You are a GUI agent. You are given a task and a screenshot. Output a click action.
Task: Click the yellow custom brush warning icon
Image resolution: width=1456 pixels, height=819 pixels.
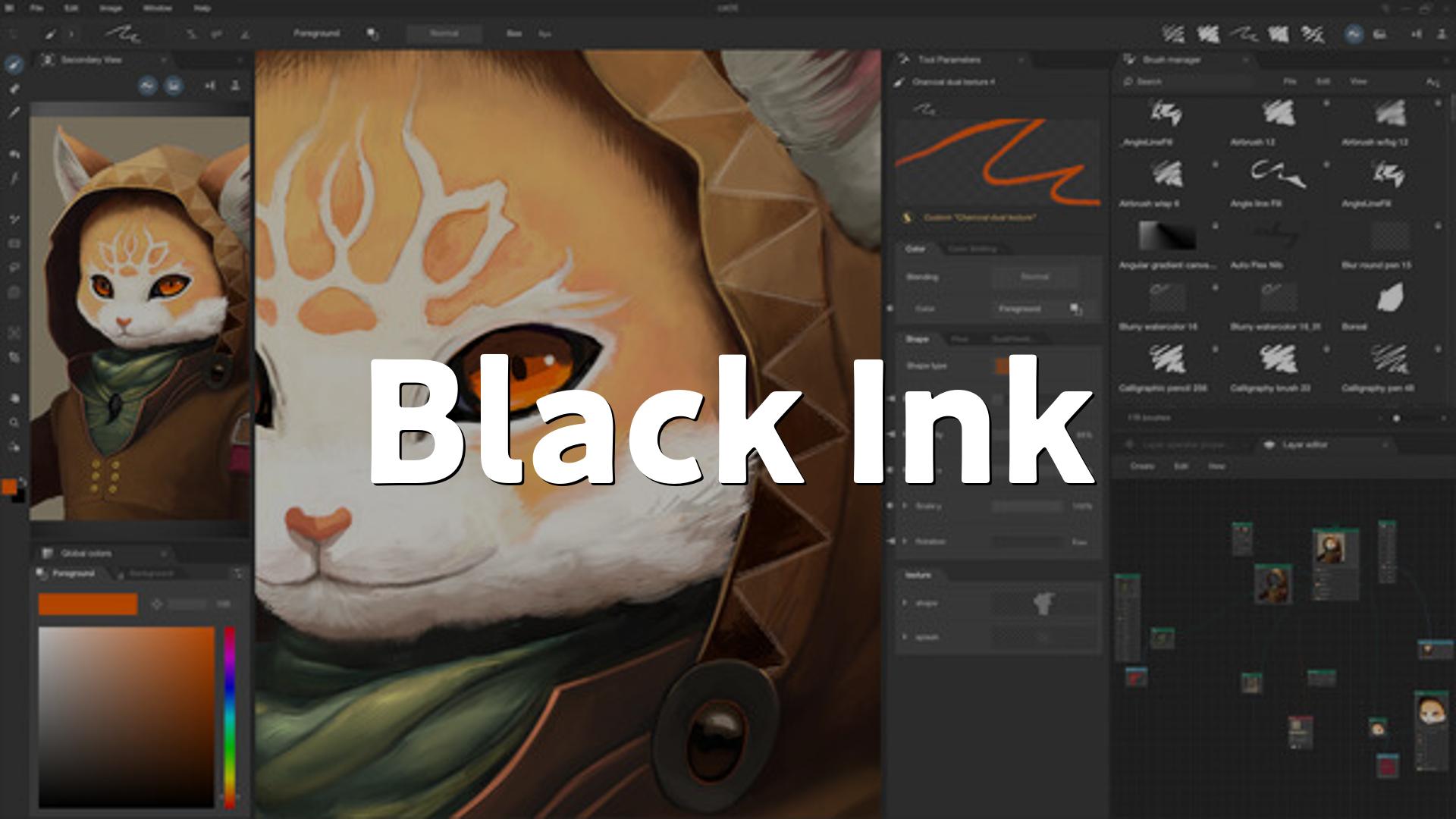point(906,218)
